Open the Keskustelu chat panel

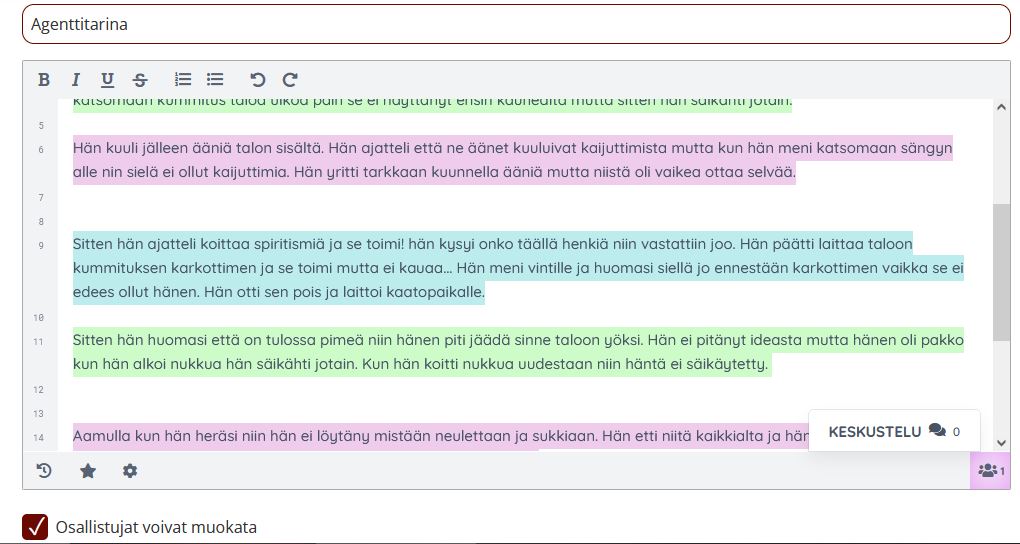pos(893,431)
